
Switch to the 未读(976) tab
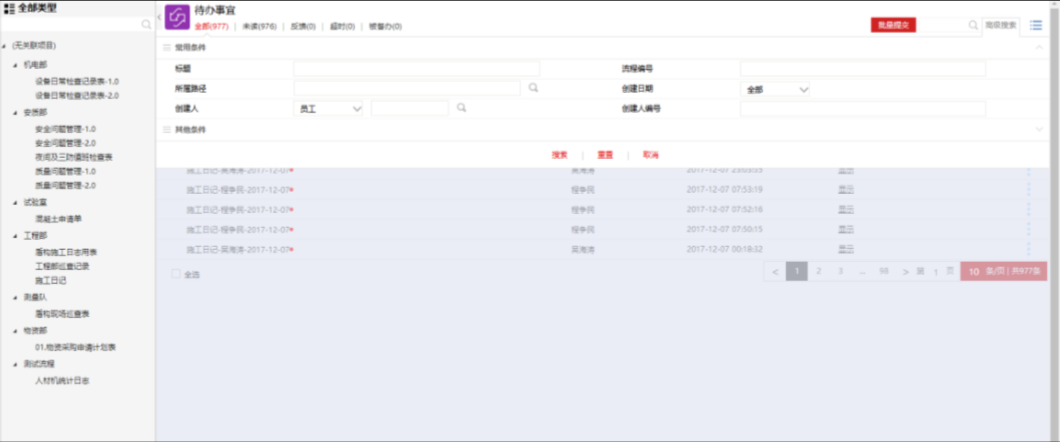pos(260,26)
